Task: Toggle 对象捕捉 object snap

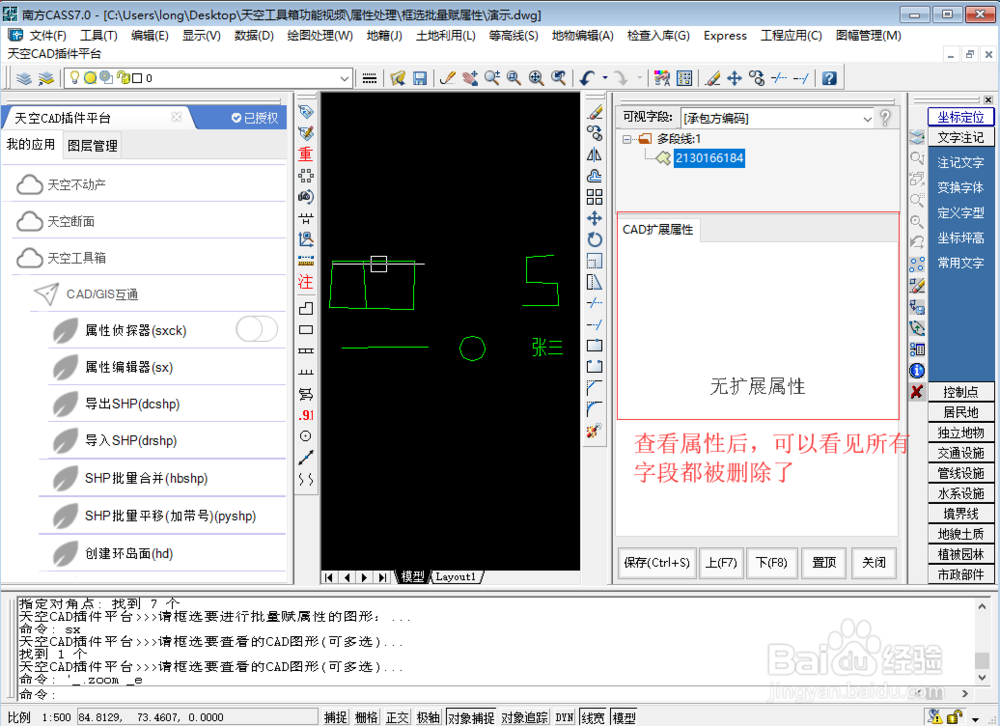Action: point(471,718)
